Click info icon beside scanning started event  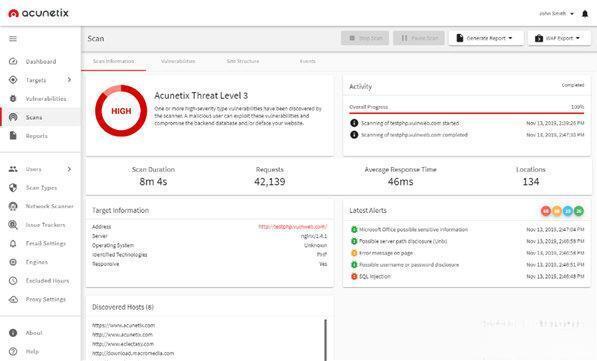354,123
